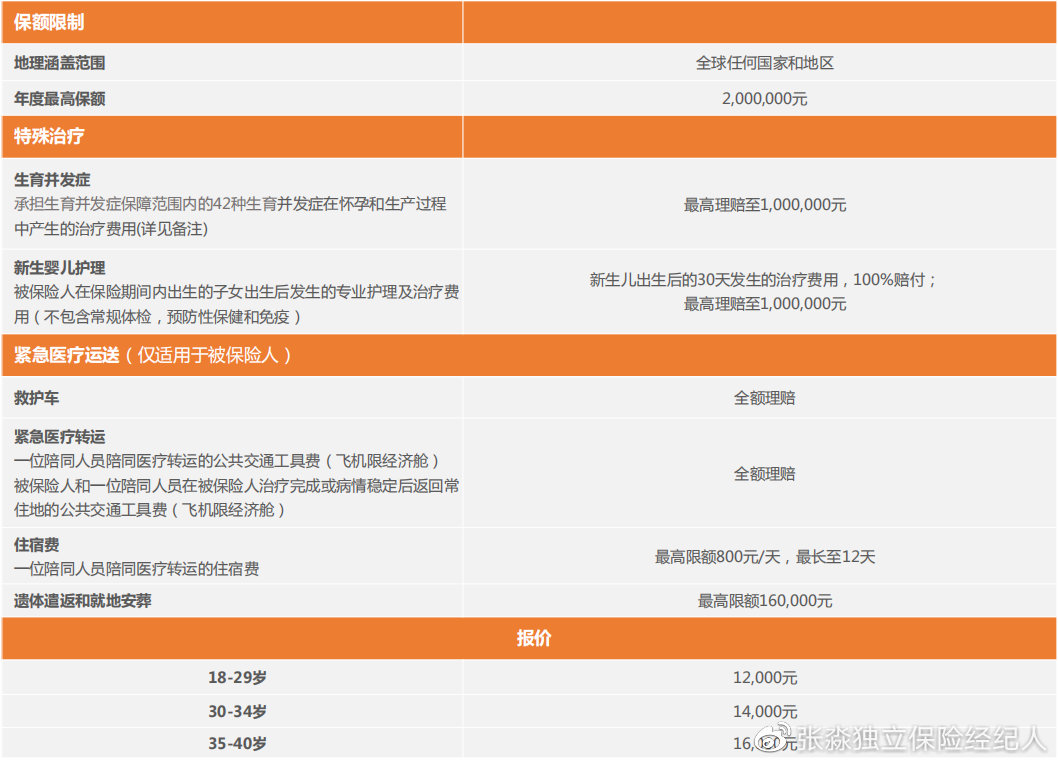Select the 18-29岁 age bracket row
The width and height of the screenshot is (1058, 764).
[x=234, y=677]
